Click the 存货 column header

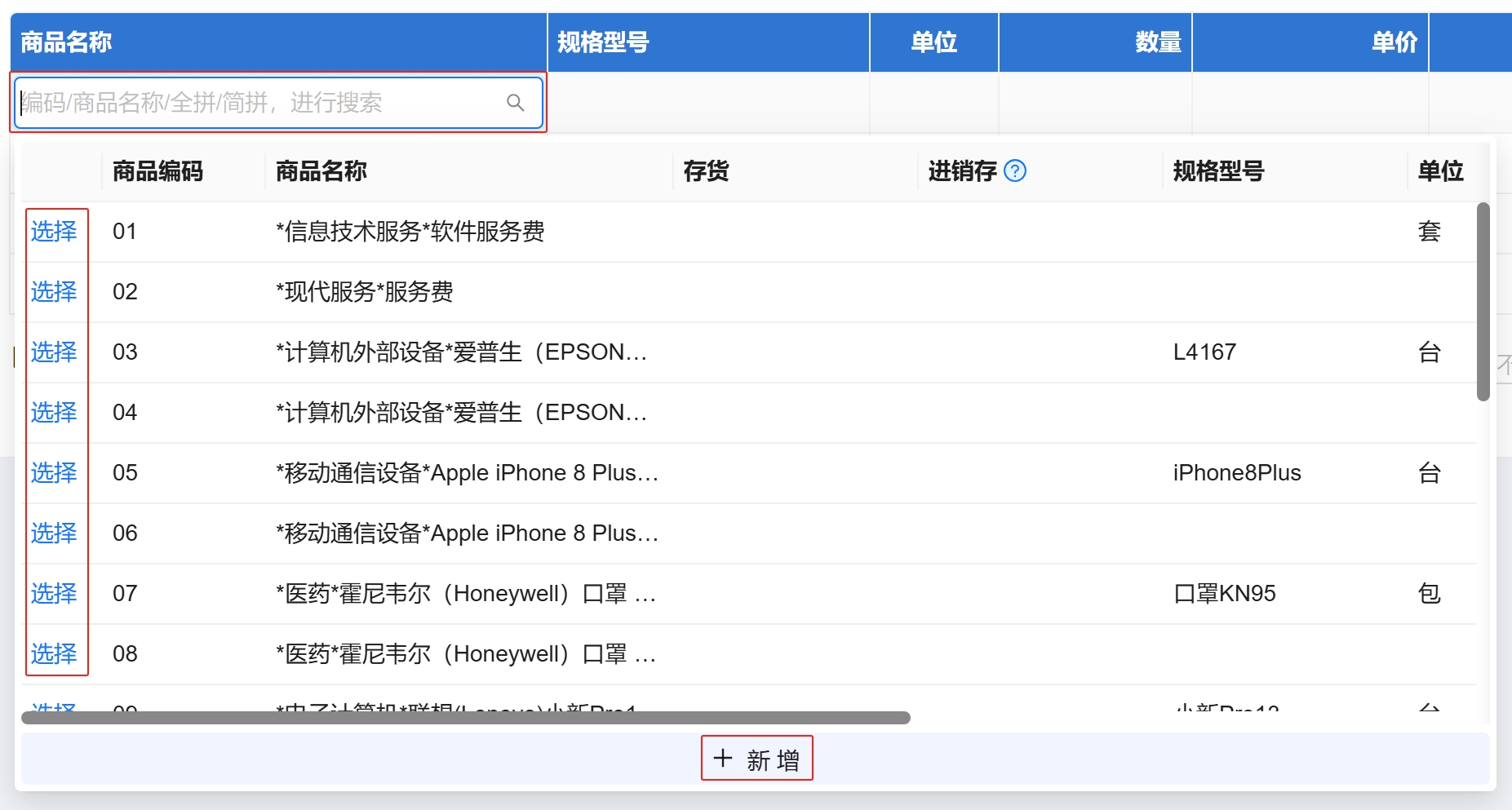point(706,171)
